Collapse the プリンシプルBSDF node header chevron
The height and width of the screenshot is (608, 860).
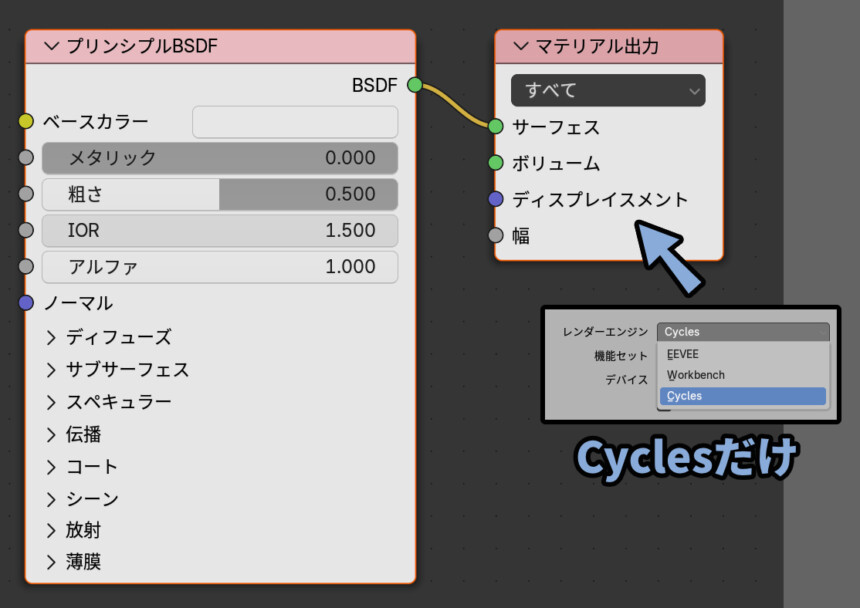point(52,46)
